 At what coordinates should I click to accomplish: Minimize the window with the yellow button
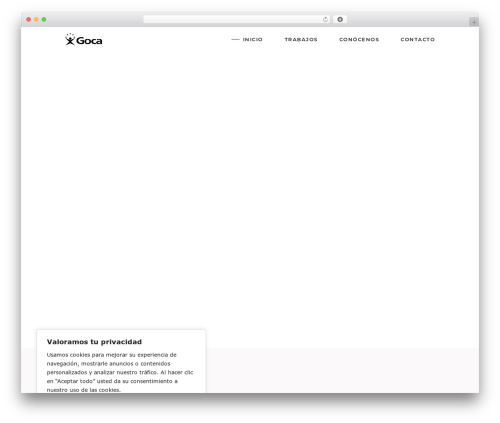pos(36,19)
